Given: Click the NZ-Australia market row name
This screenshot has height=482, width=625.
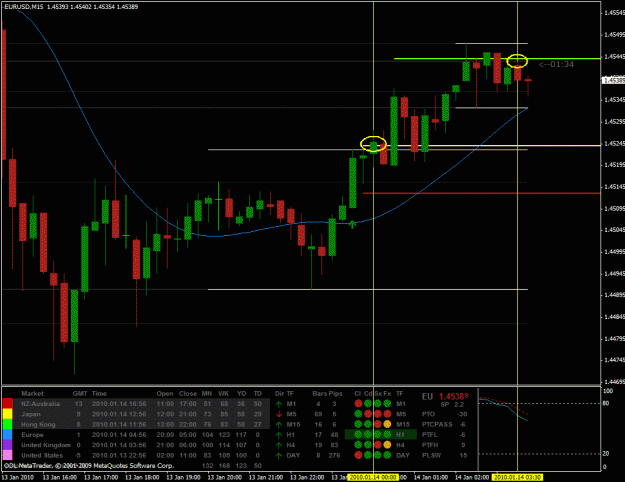Looking at the screenshot, I should click(x=40, y=404).
